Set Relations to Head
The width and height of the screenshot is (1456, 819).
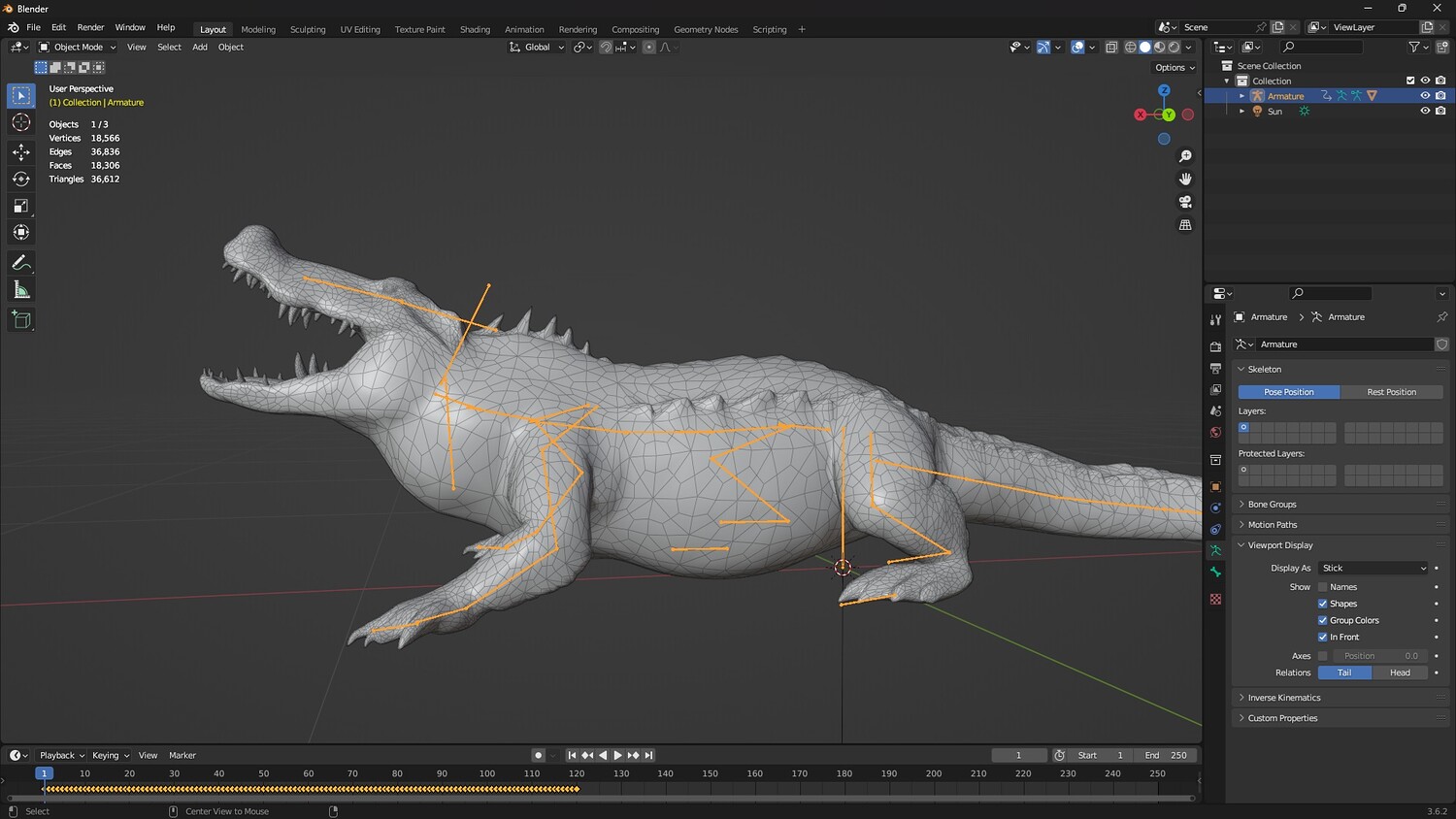[x=1400, y=672]
